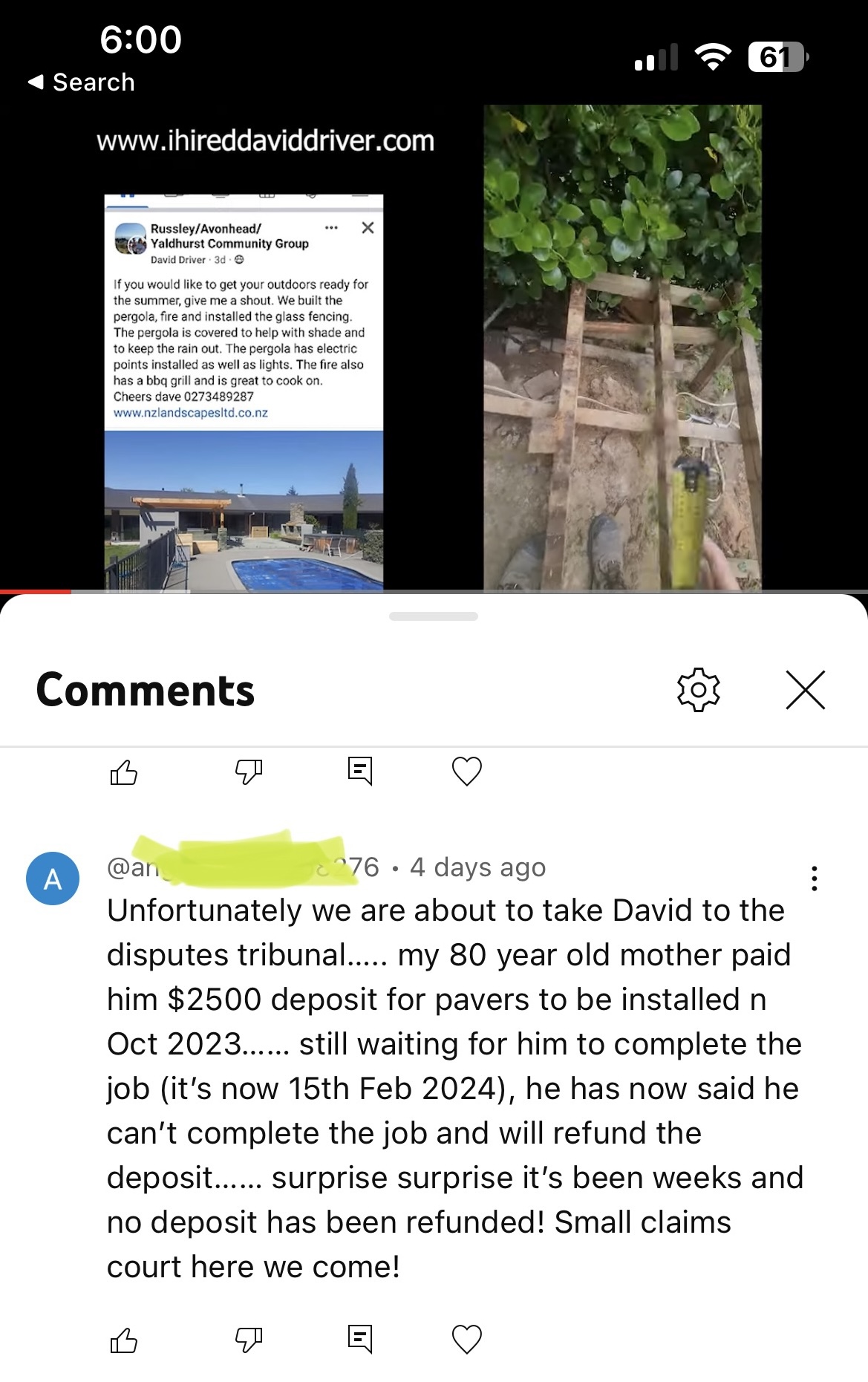Tap the ihireddaviddriver.com website text

[265, 141]
